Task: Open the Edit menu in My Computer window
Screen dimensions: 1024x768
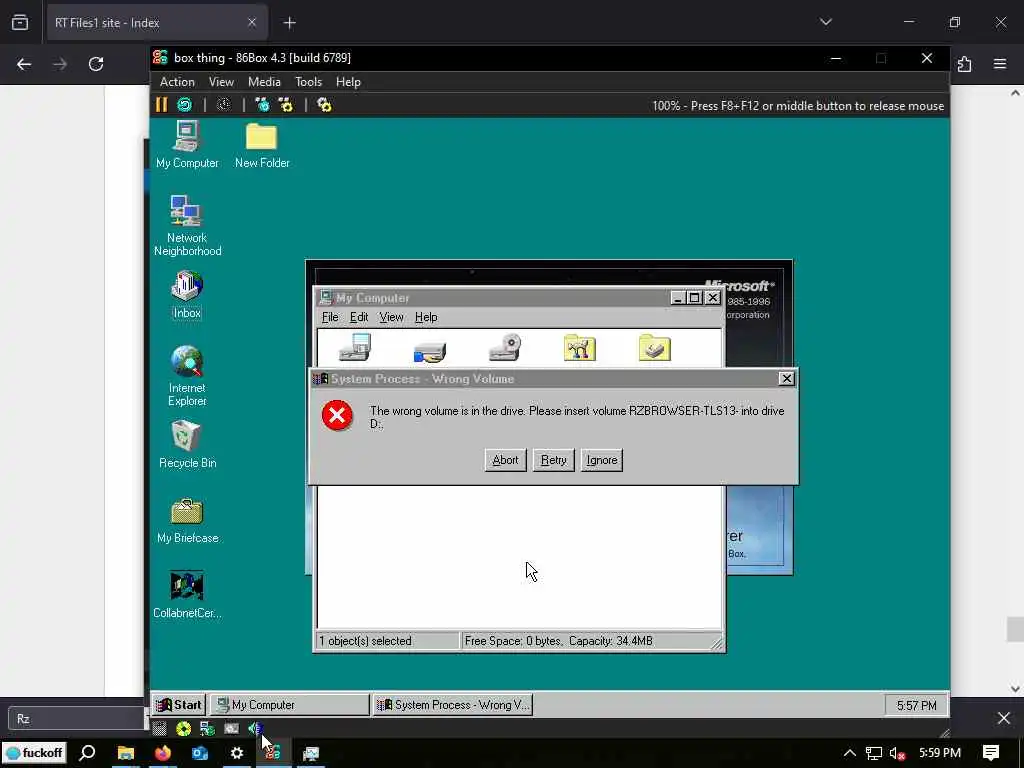Action: [x=359, y=317]
